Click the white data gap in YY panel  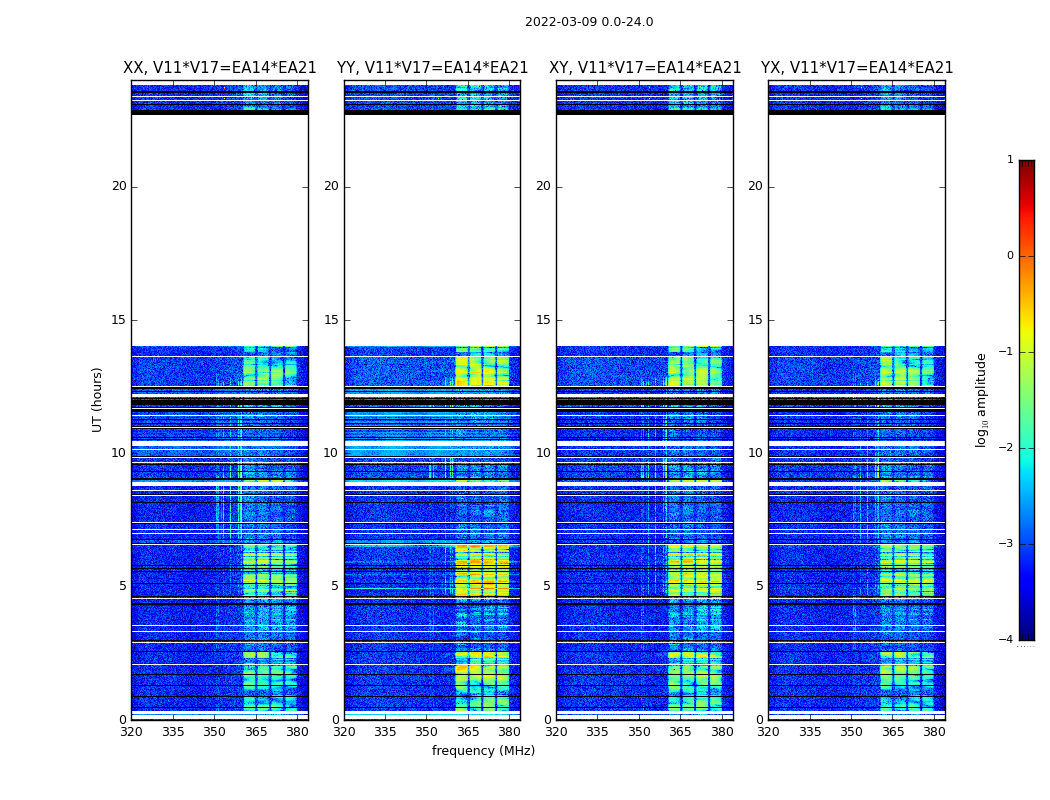pos(433,230)
